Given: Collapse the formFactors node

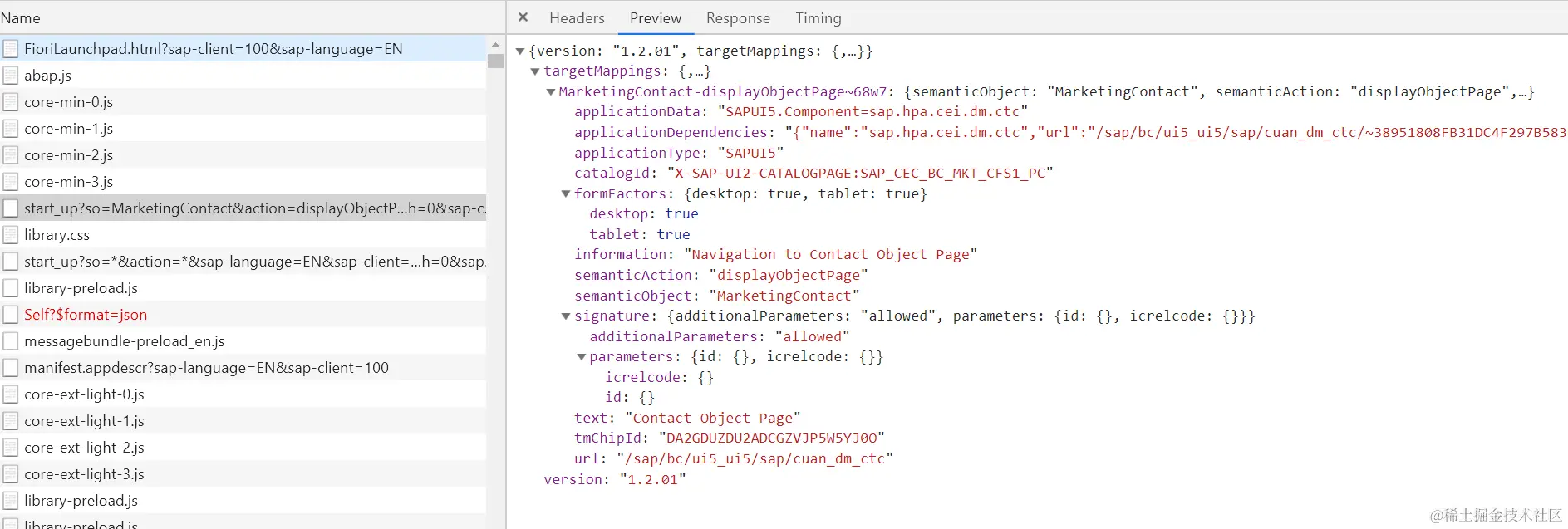Looking at the screenshot, I should click(x=566, y=194).
